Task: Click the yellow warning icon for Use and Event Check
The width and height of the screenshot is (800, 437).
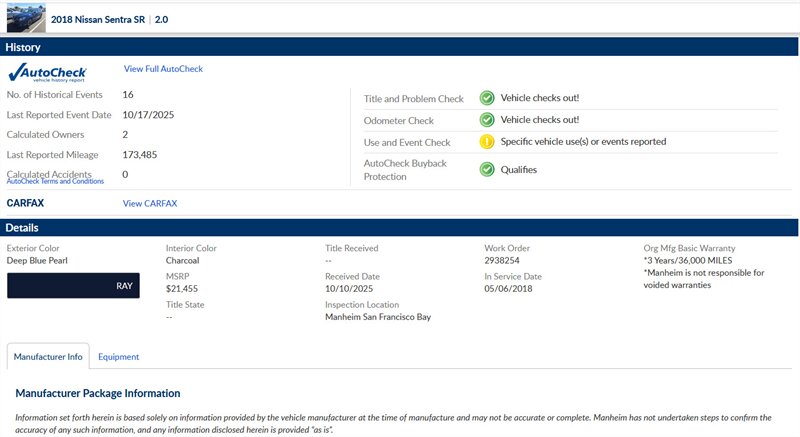Action: (x=487, y=142)
